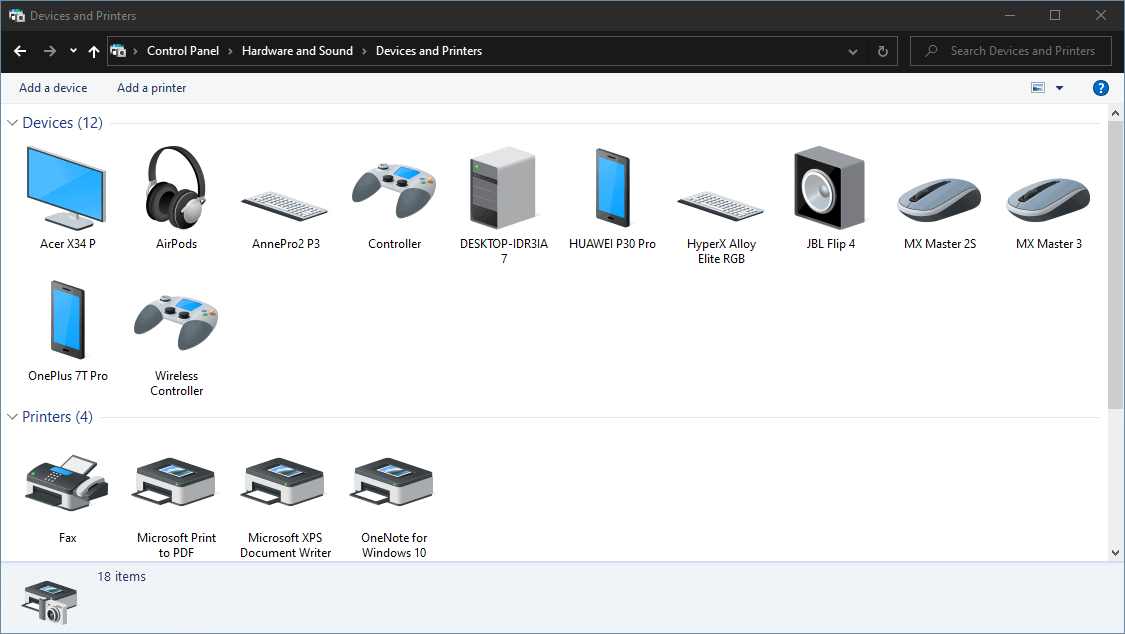
Task: Click the title bar Devices and Printers icon
Action: click(17, 15)
